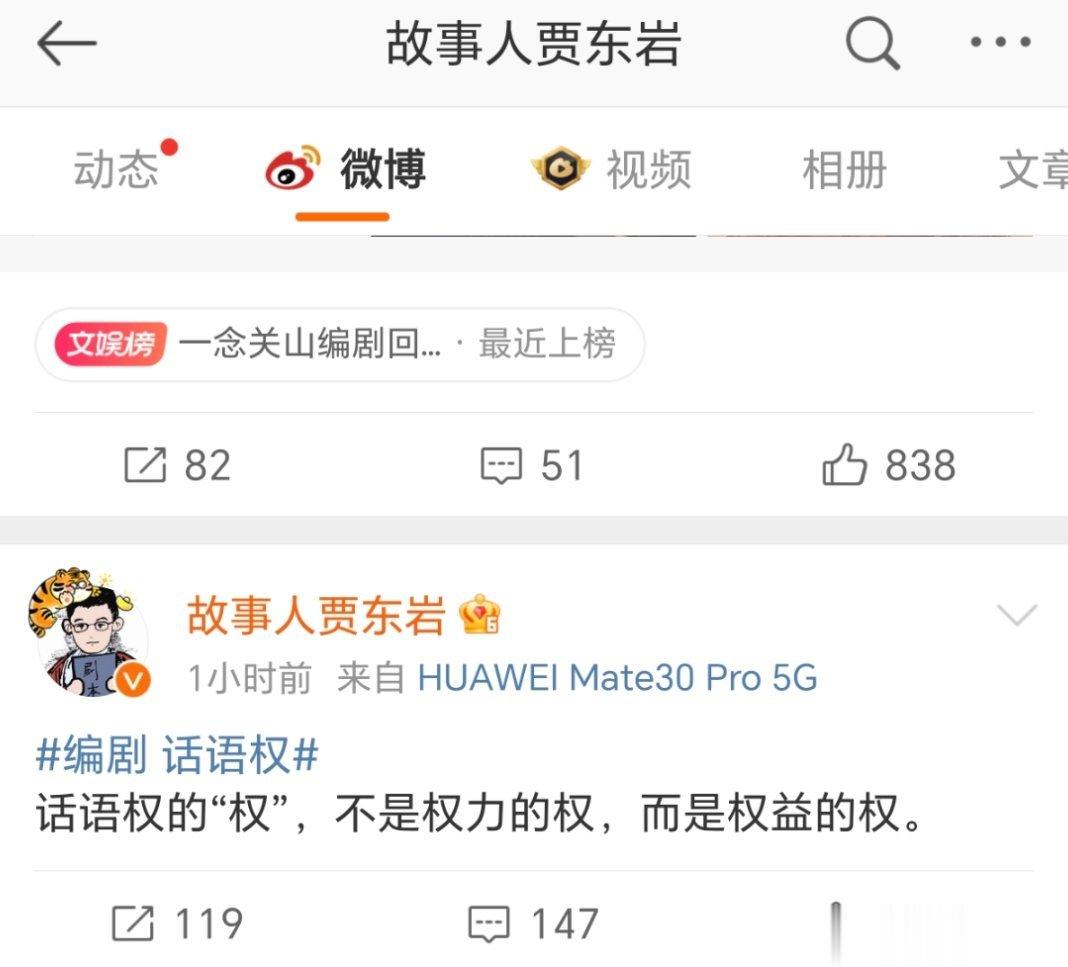Open HUAWEI Mate30 Pro 5G source link
The image size is (1068, 967).
(617, 678)
